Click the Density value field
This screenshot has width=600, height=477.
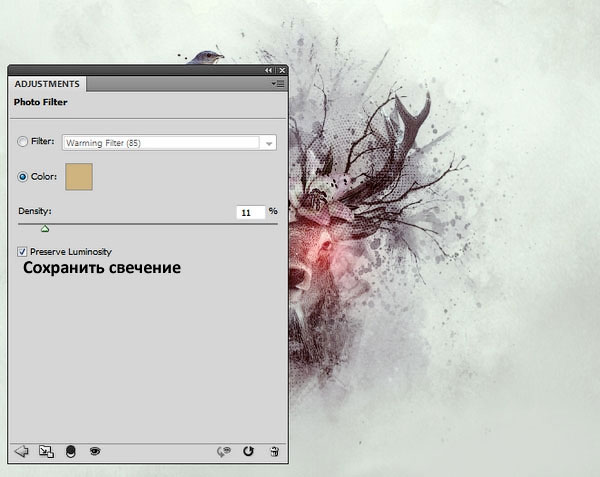(251, 213)
